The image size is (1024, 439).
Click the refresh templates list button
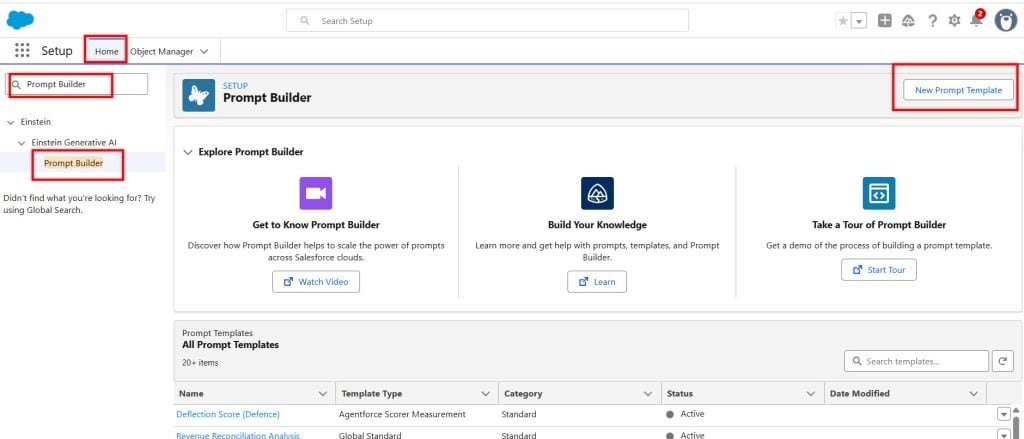[1003, 361]
